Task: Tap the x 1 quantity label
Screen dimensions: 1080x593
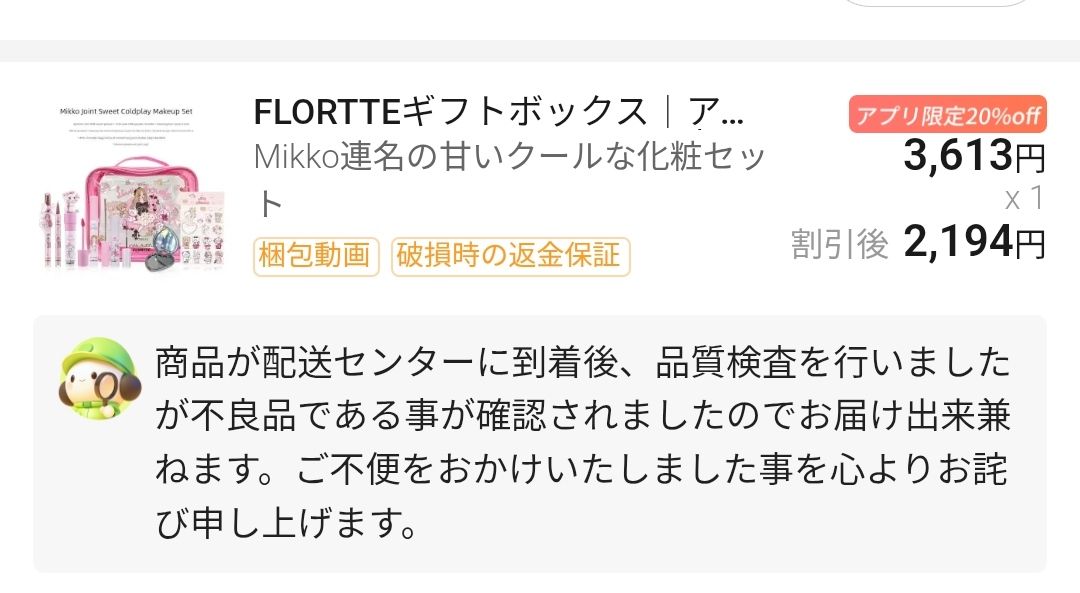Action: [1023, 199]
